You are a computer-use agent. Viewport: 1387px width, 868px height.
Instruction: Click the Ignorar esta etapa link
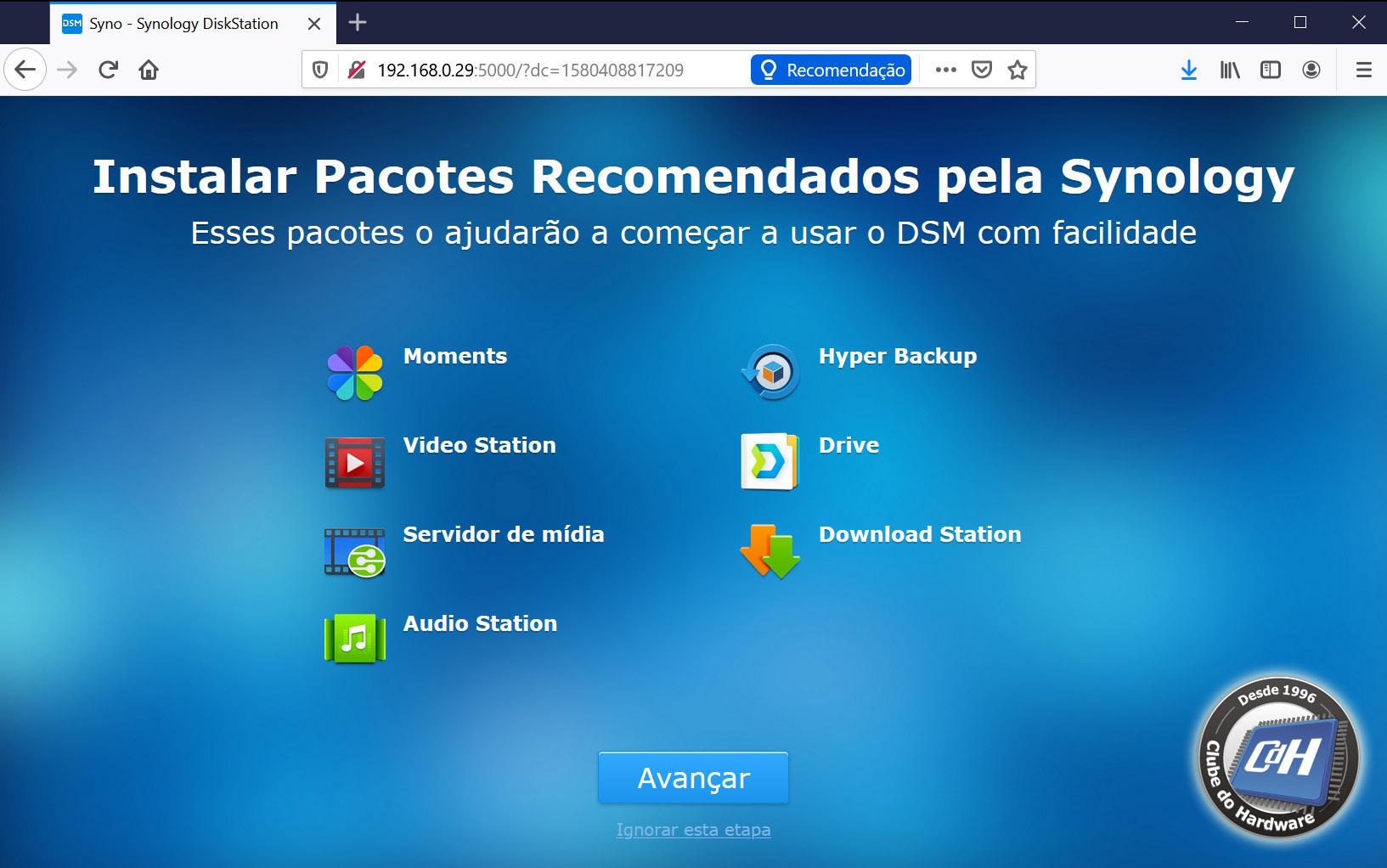tap(693, 830)
